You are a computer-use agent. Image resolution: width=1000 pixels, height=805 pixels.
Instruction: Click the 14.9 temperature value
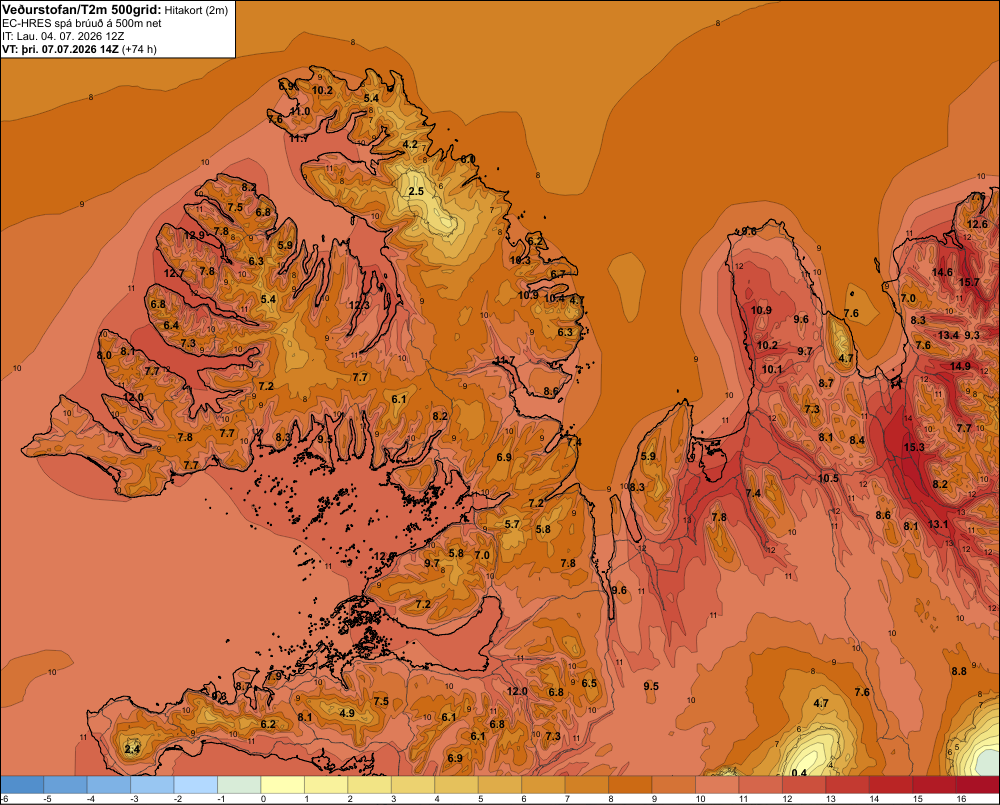[x=960, y=366]
